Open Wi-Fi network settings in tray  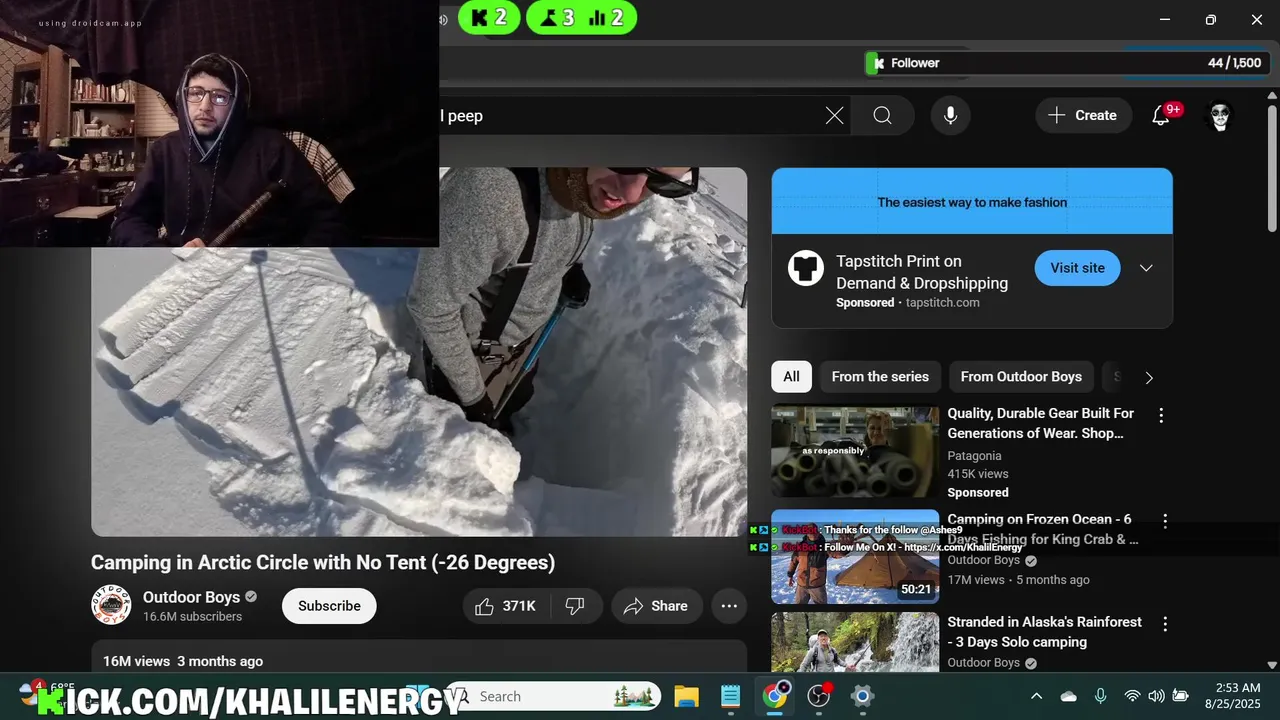pyautogui.click(x=1132, y=696)
